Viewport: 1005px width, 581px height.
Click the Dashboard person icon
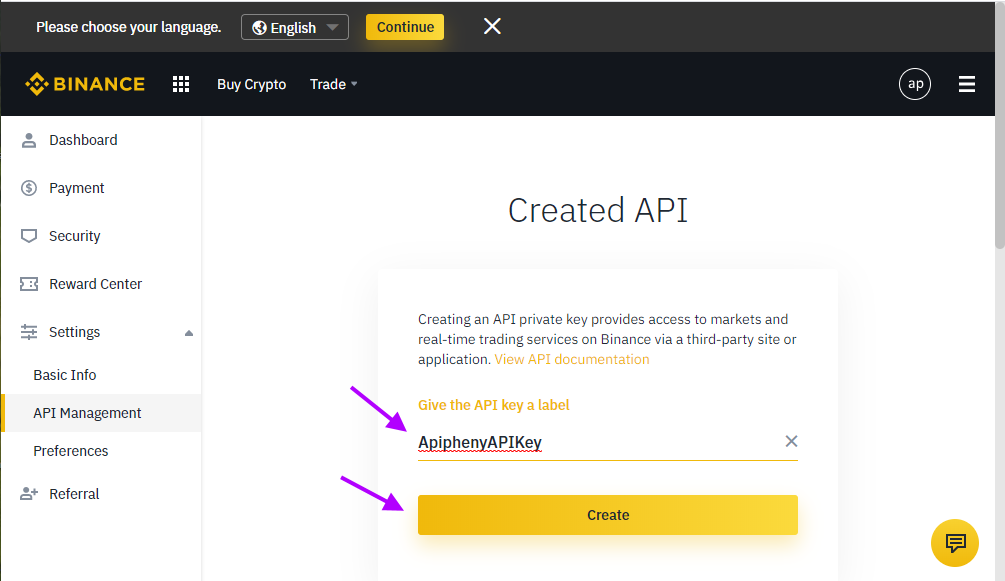click(x=29, y=140)
